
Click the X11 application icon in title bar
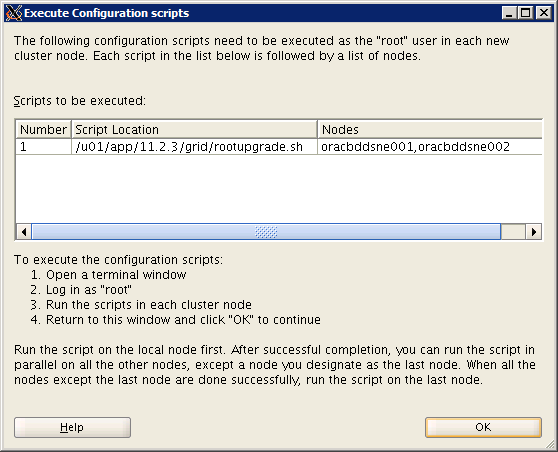click(14, 13)
